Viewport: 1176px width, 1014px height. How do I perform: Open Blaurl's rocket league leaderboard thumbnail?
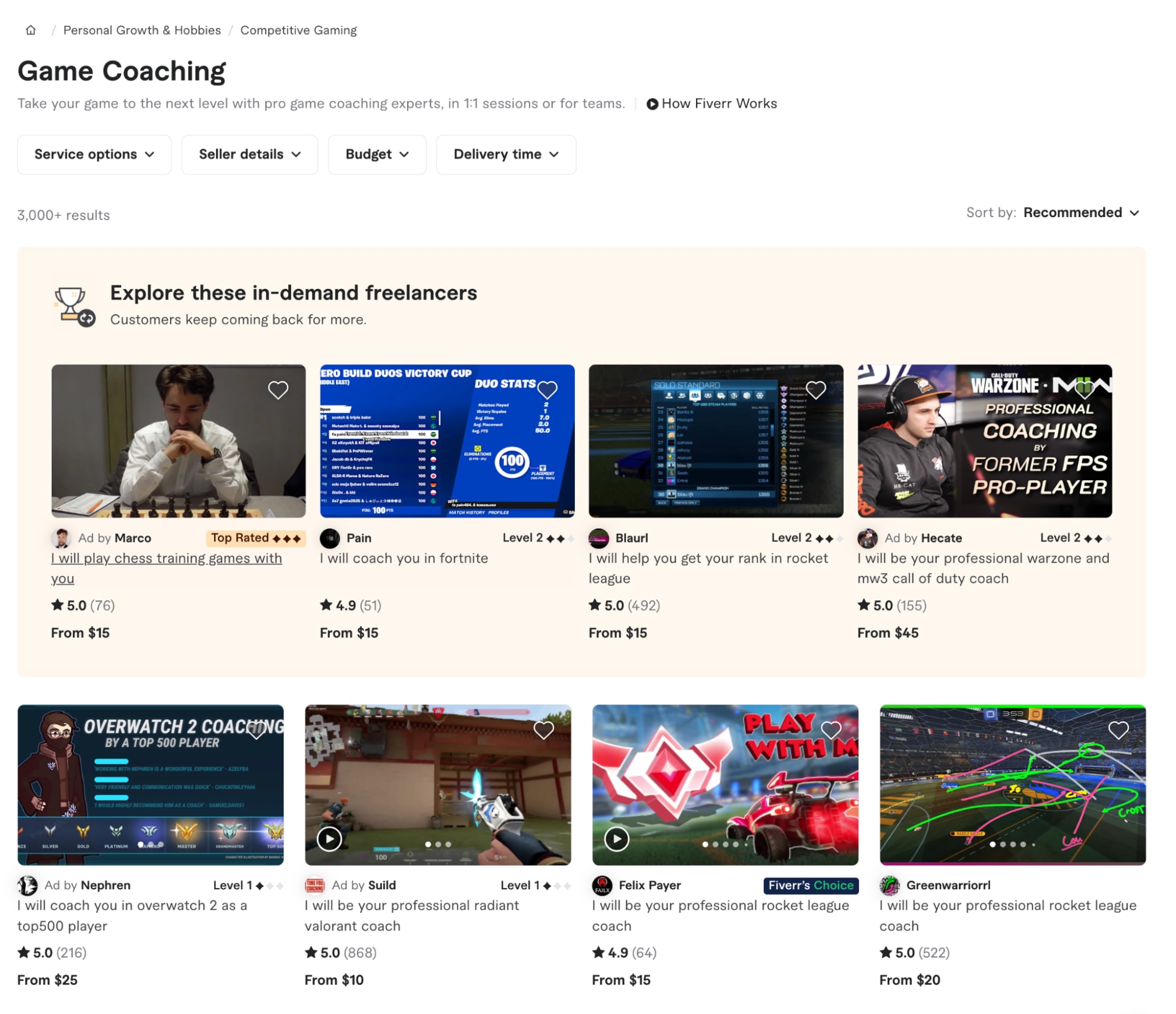tap(716, 441)
